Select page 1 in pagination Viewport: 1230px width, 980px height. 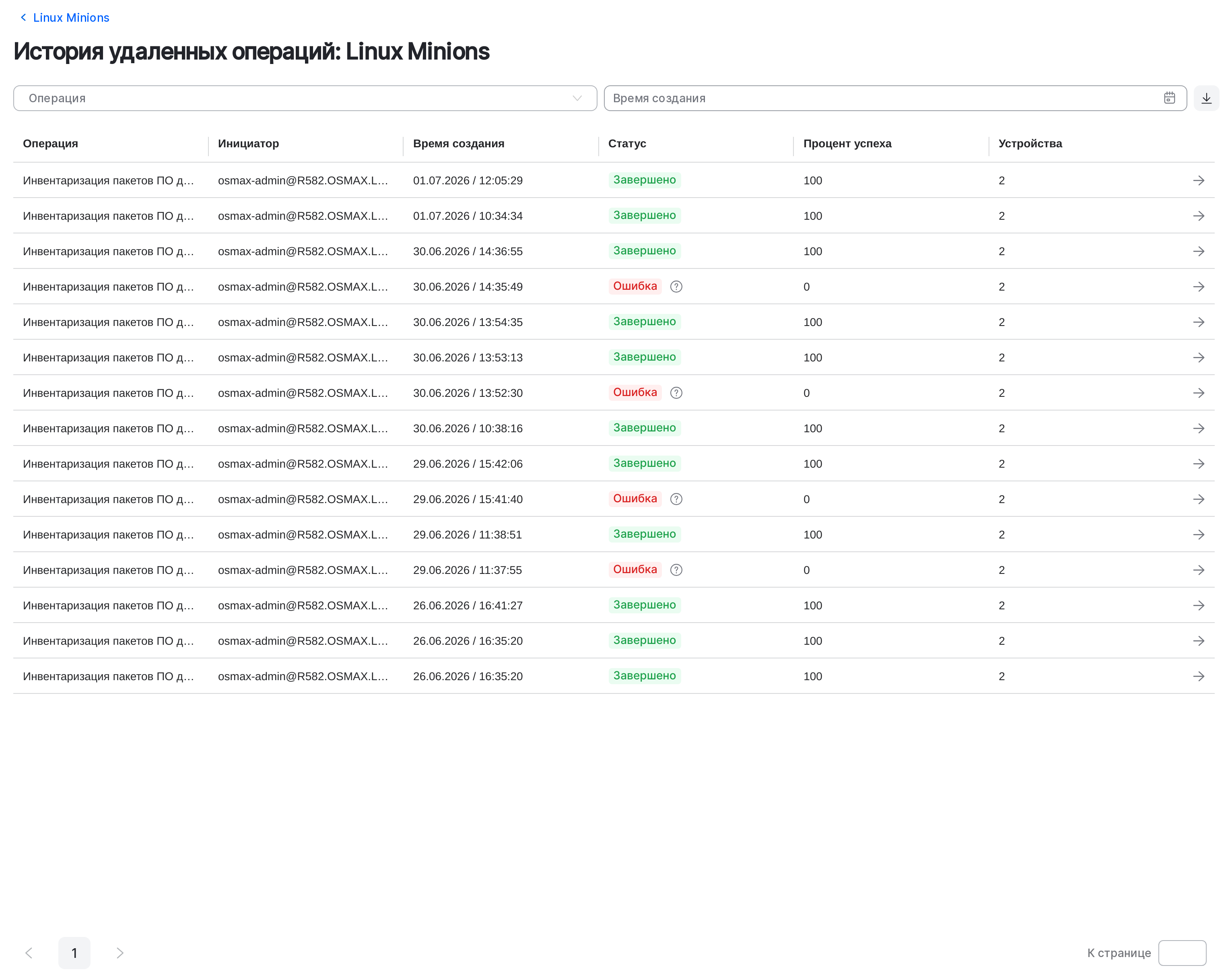(74, 953)
